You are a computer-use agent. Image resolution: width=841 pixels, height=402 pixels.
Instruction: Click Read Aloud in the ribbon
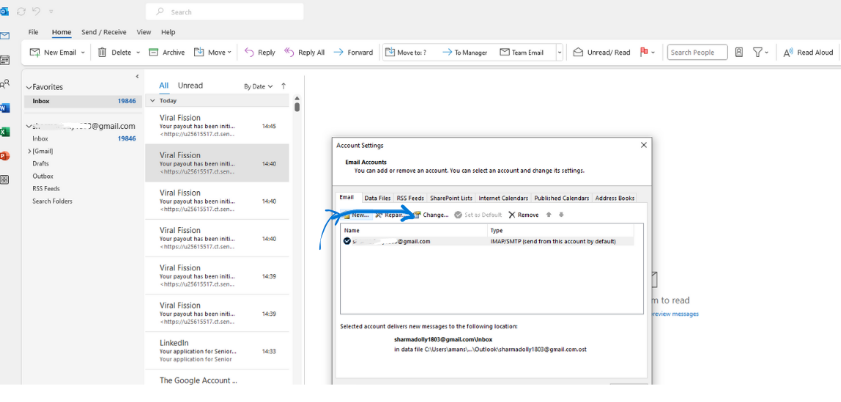click(x=808, y=53)
